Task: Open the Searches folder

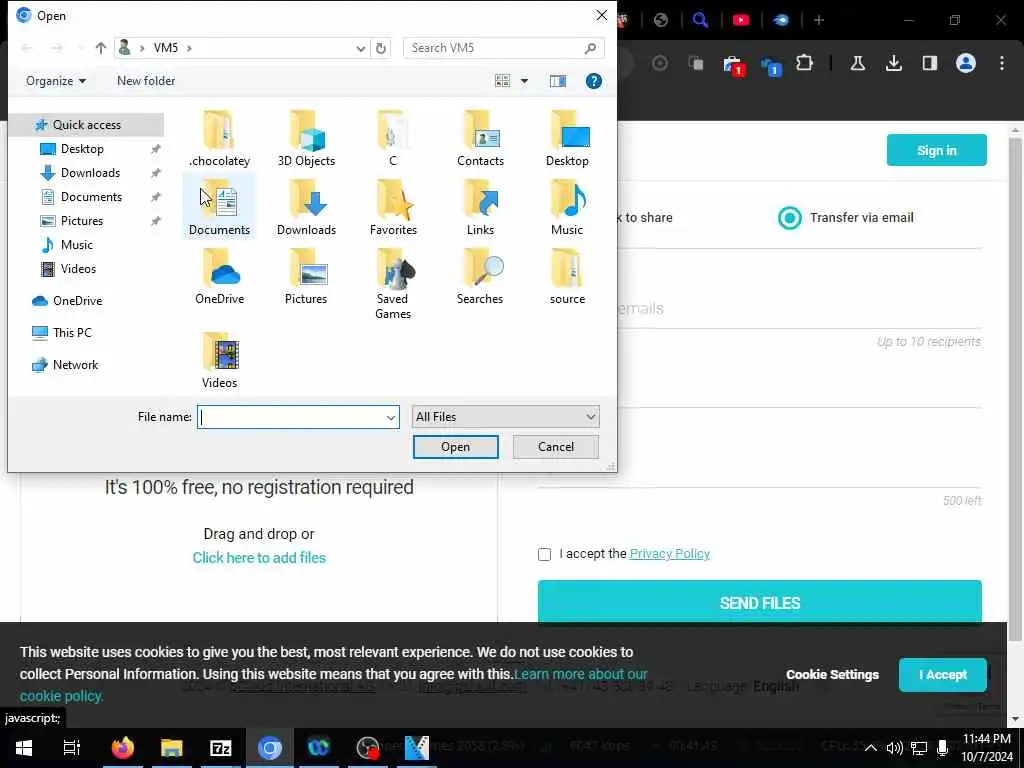Action: [480, 276]
